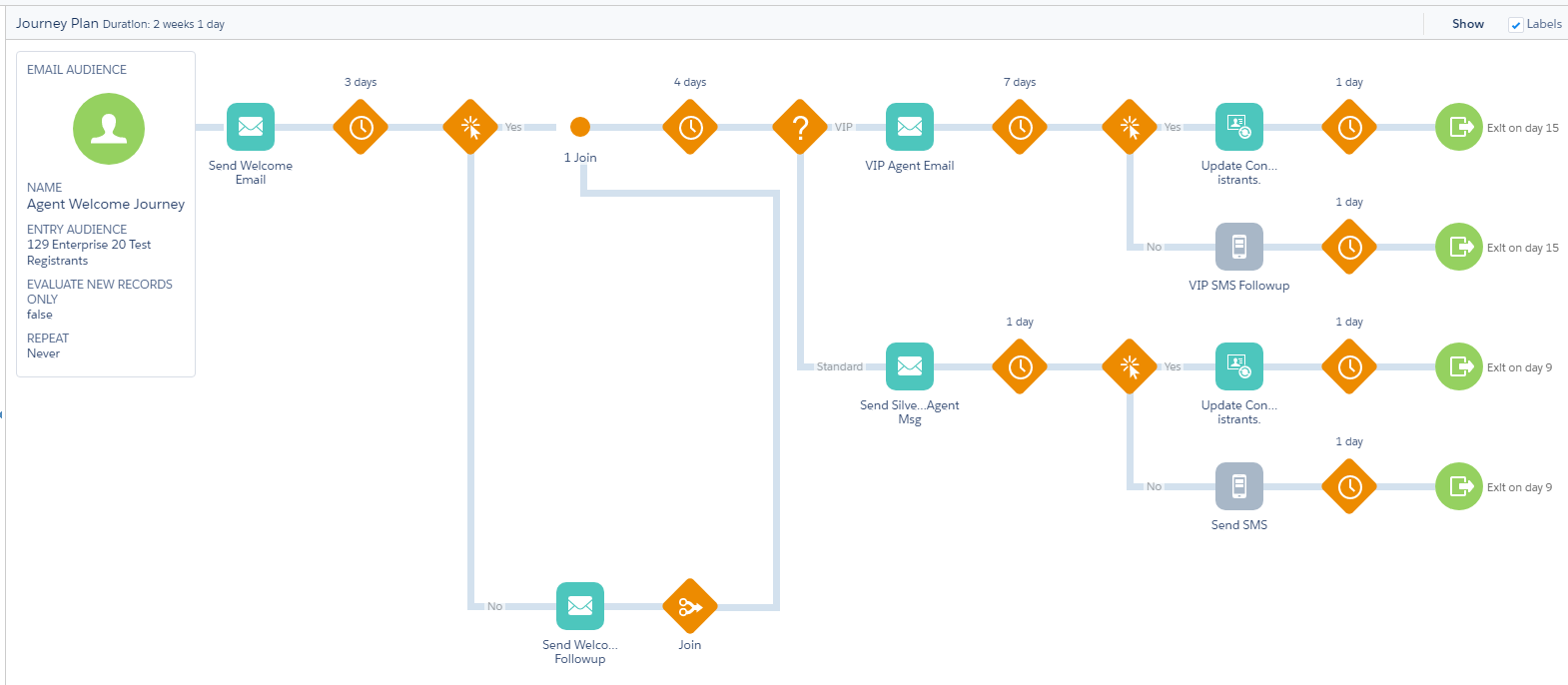Select the orange Join merge node

point(690,606)
